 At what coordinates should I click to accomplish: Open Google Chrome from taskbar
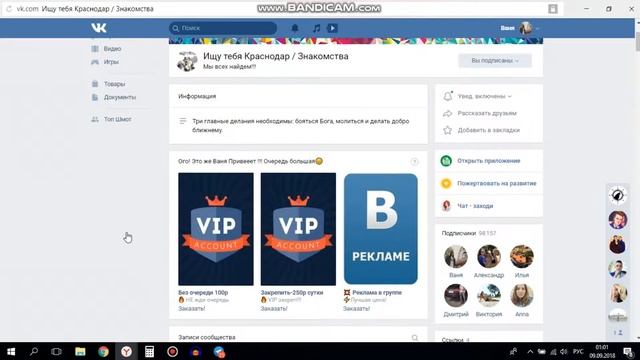click(103, 351)
